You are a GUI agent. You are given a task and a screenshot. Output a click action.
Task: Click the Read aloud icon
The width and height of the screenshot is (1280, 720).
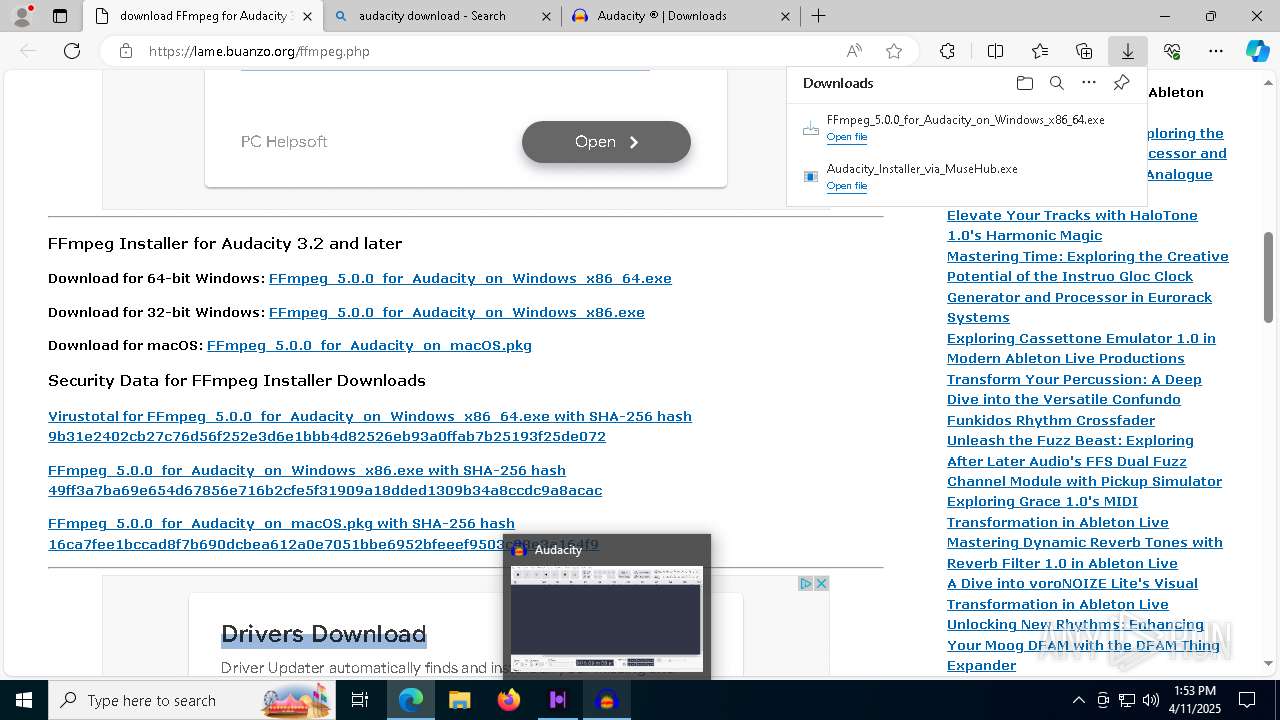(x=854, y=51)
